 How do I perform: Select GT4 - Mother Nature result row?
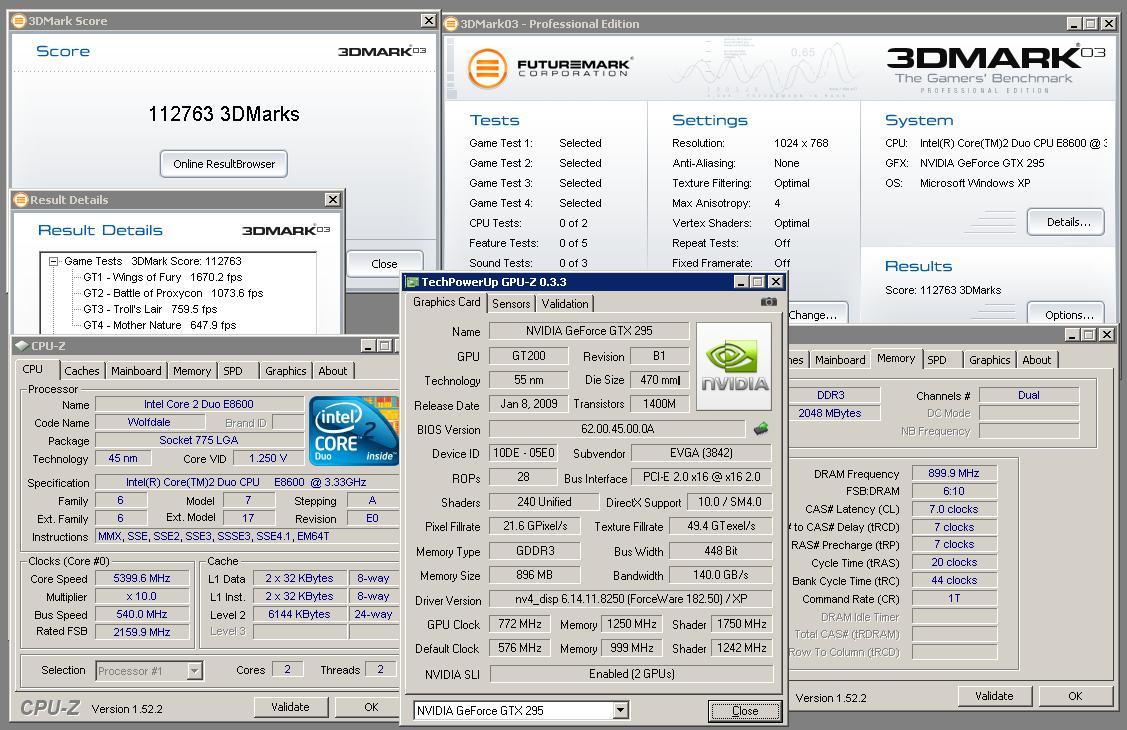point(160,325)
